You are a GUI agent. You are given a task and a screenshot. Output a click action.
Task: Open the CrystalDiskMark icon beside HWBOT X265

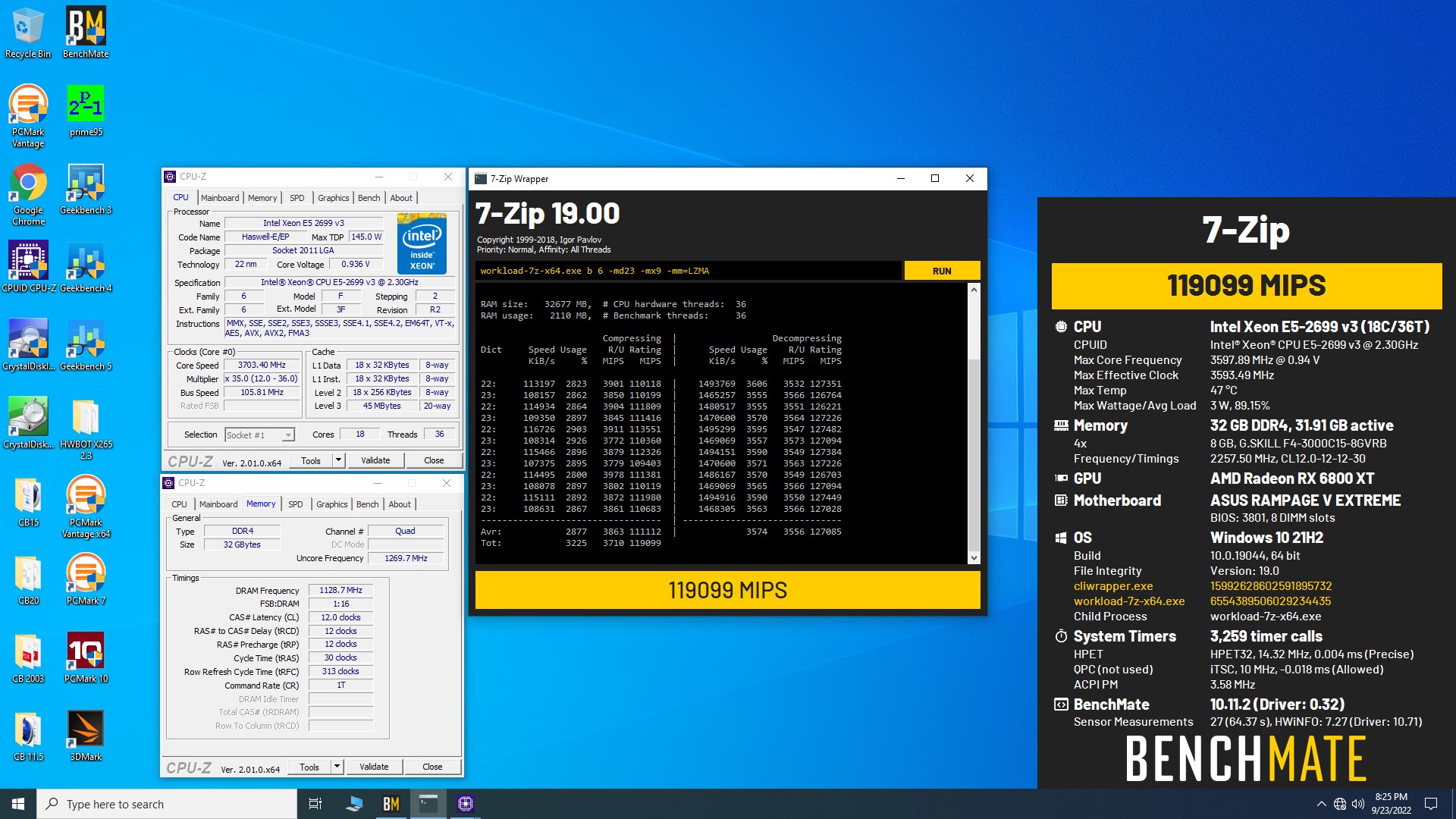28,423
